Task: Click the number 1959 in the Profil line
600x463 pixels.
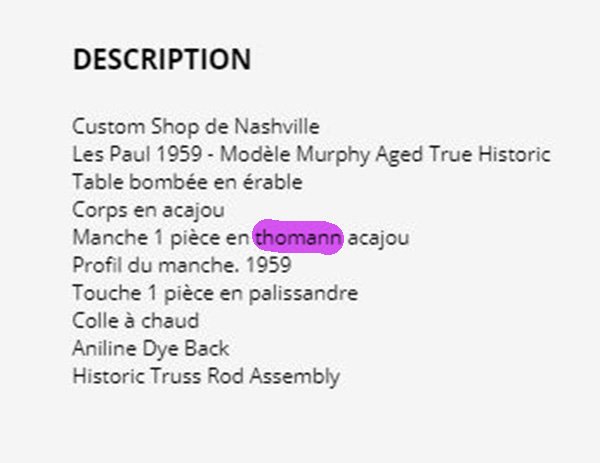Action: 270,266
